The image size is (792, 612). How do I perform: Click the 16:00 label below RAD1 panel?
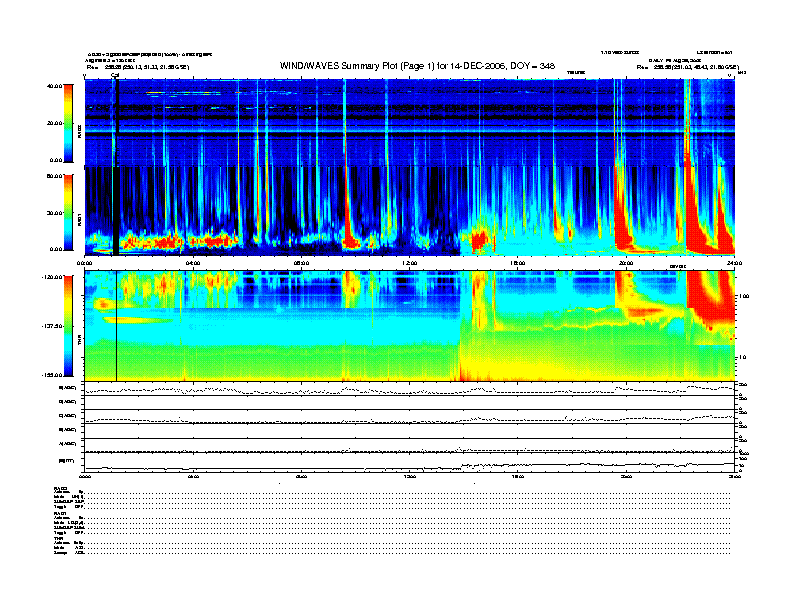(x=518, y=263)
